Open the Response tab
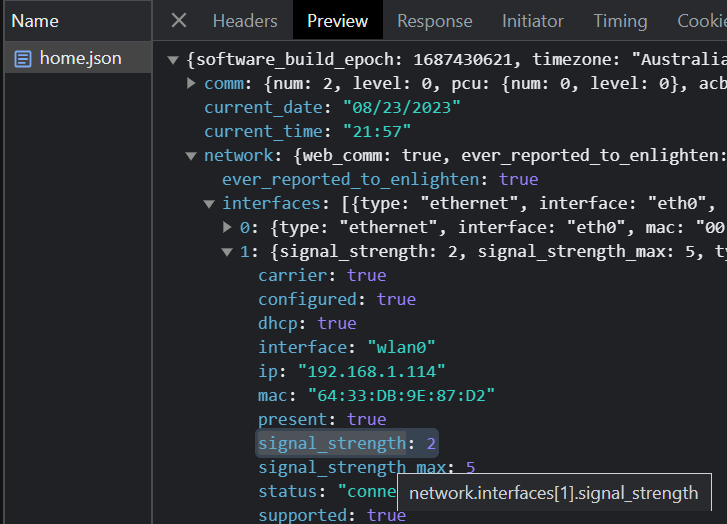This screenshot has height=524, width=727. 434,20
